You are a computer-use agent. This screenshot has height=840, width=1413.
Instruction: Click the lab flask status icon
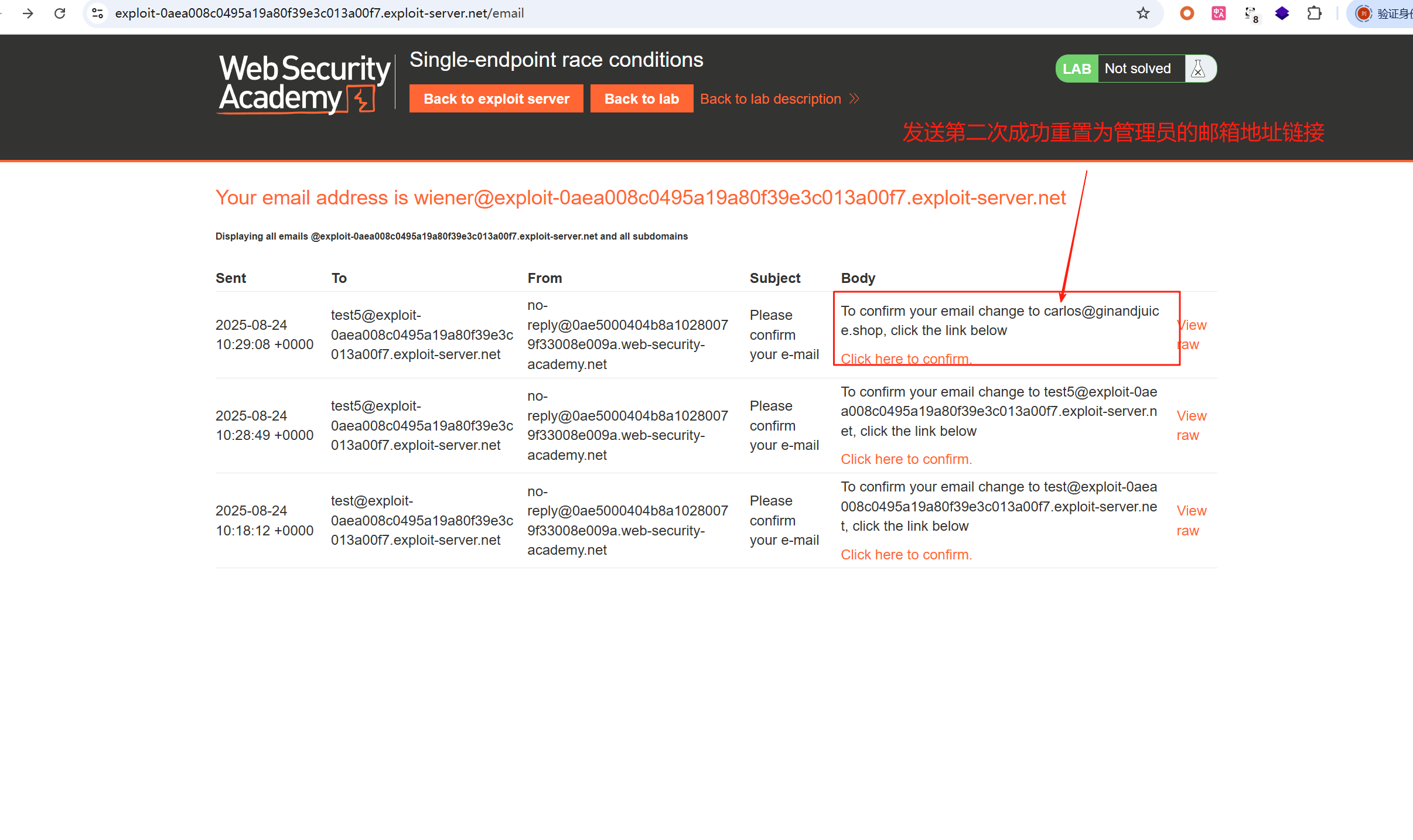[1199, 69]
